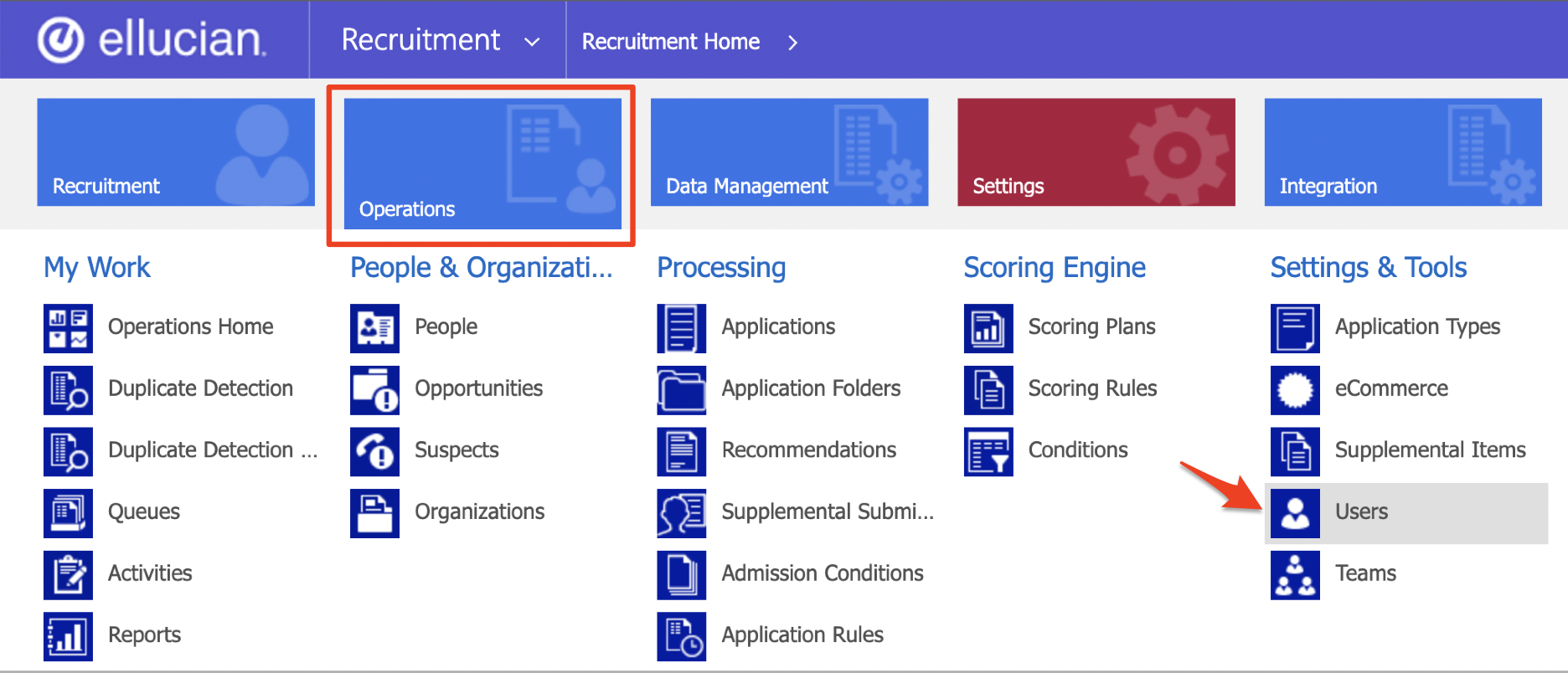
Task: Expand the Recruitment dropdown chevron
Action: (532, 42)
